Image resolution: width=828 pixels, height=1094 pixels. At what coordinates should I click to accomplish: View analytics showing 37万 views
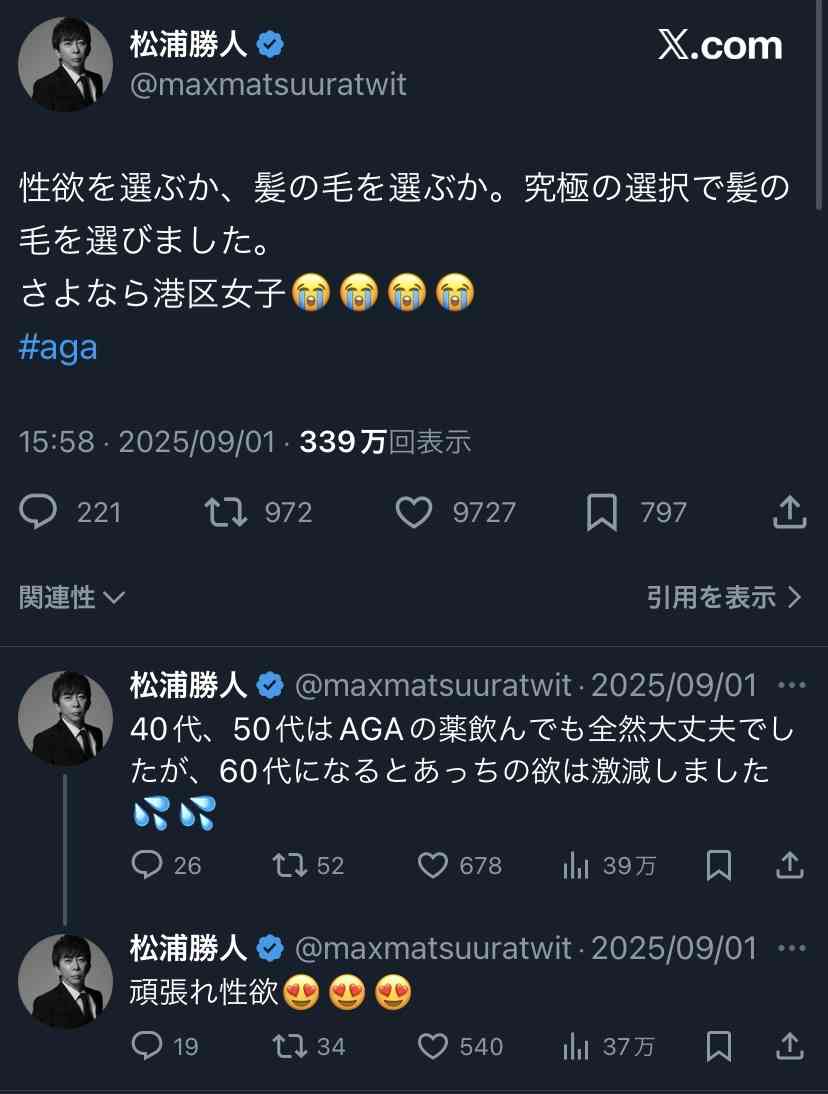click(x=576, y=1046)
